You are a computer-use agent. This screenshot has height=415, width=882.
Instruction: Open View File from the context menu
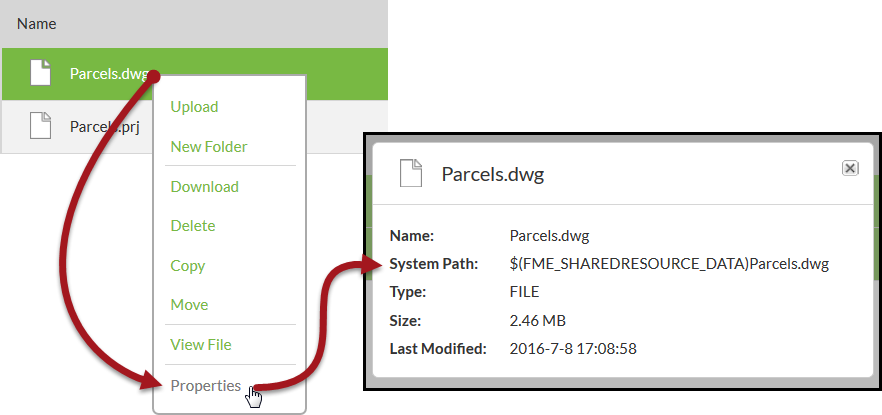201,345
